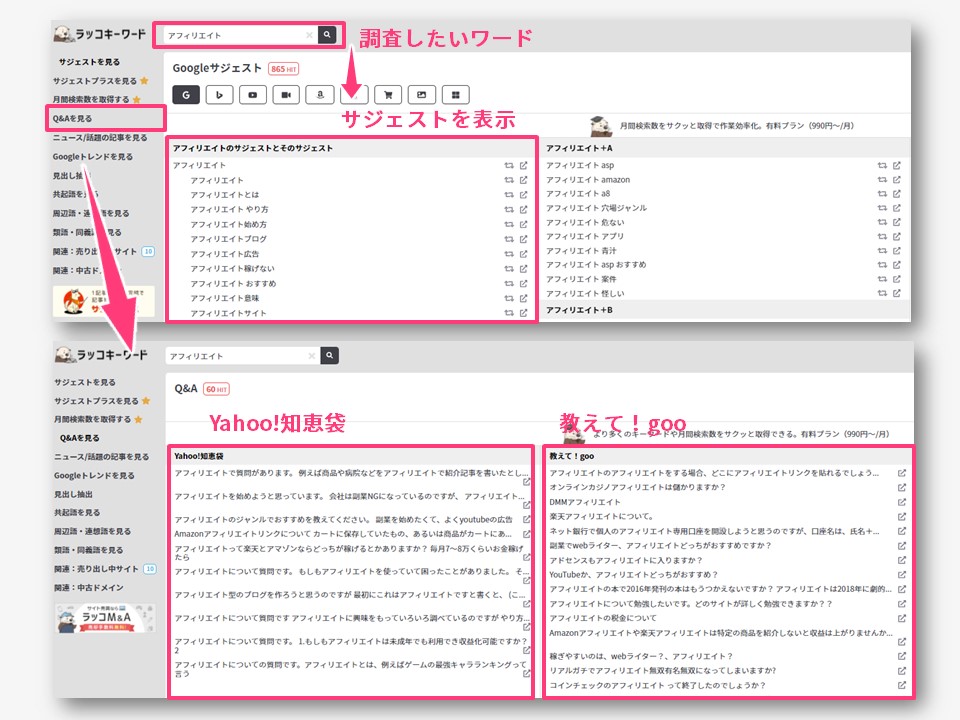Open 見出し抽出 in Q&A screen sidebar
The width and height of the screenshot is (960, 720).
click(x=73, y=494)
